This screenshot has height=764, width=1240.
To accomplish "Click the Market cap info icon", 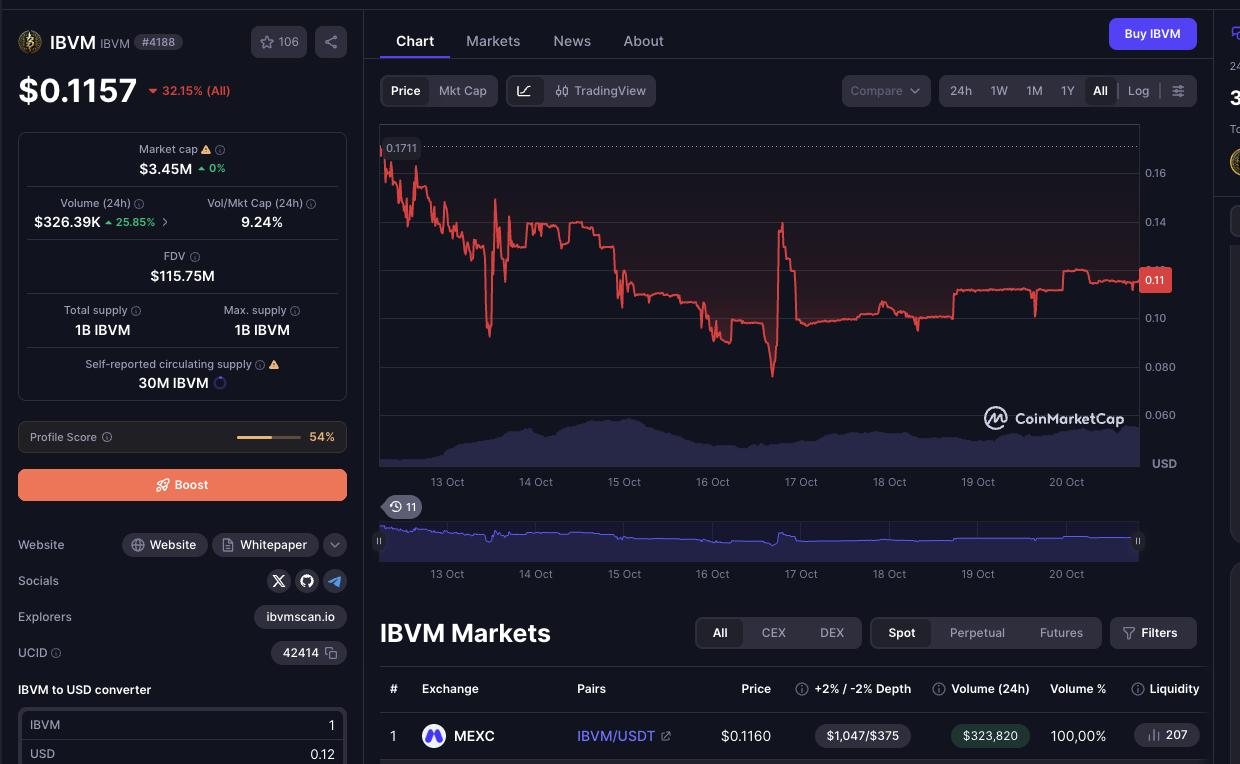I will [220, 149].
